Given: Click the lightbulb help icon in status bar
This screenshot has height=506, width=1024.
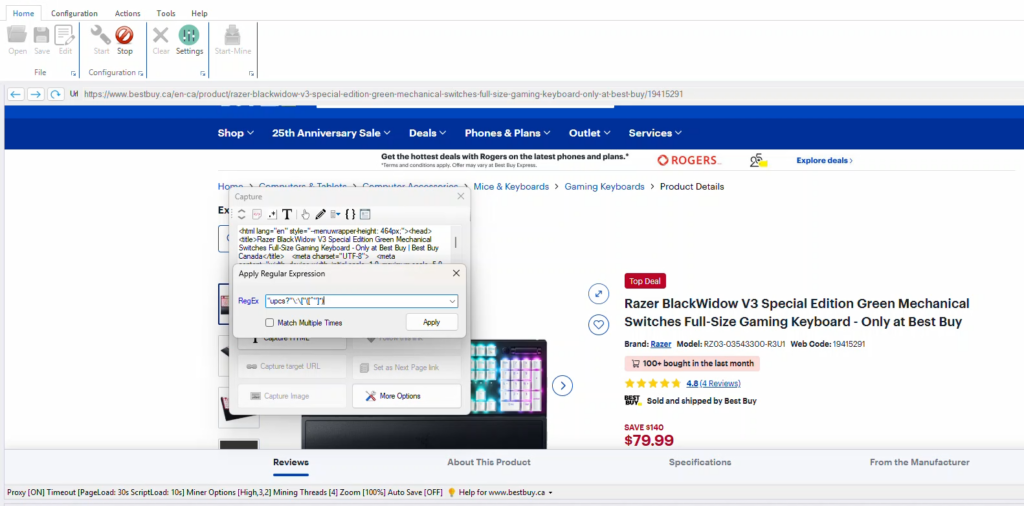Looking at the screenshot, I should tap(451, 492).
